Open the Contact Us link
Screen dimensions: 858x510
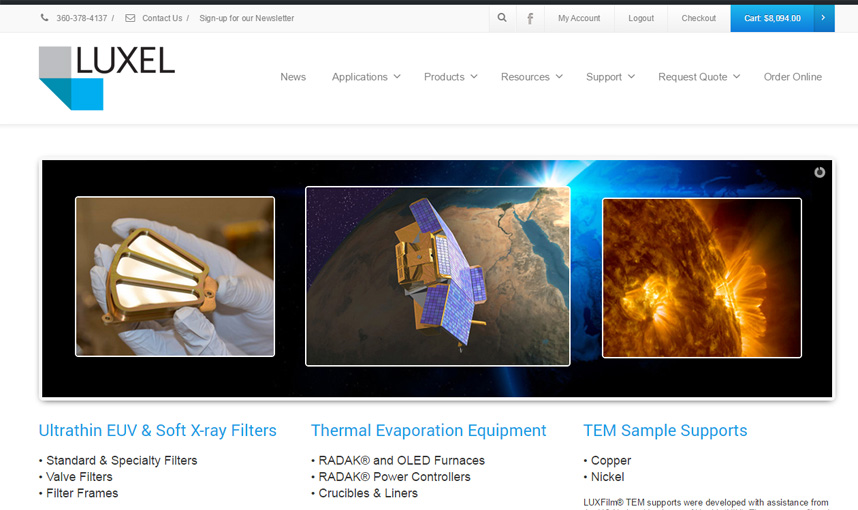pos(162,18)
